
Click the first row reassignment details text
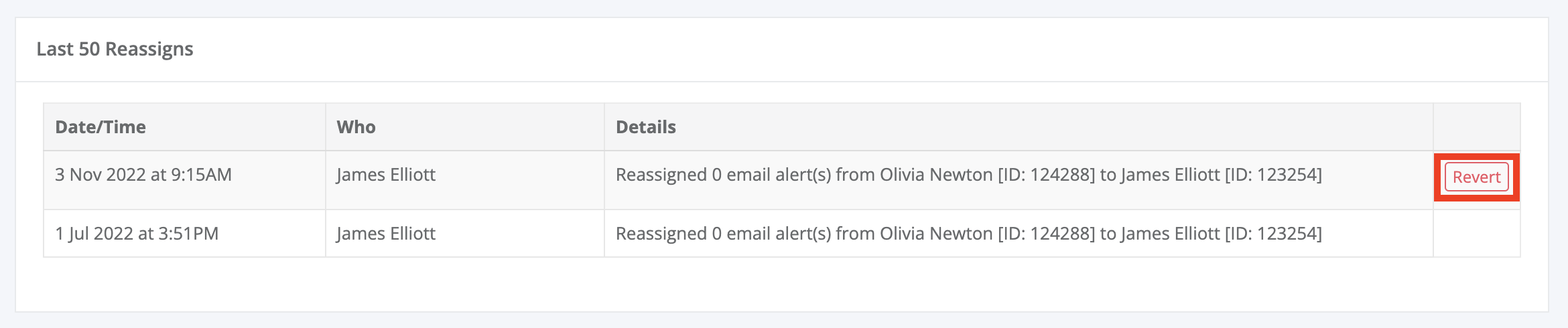(x=969, y=175)
